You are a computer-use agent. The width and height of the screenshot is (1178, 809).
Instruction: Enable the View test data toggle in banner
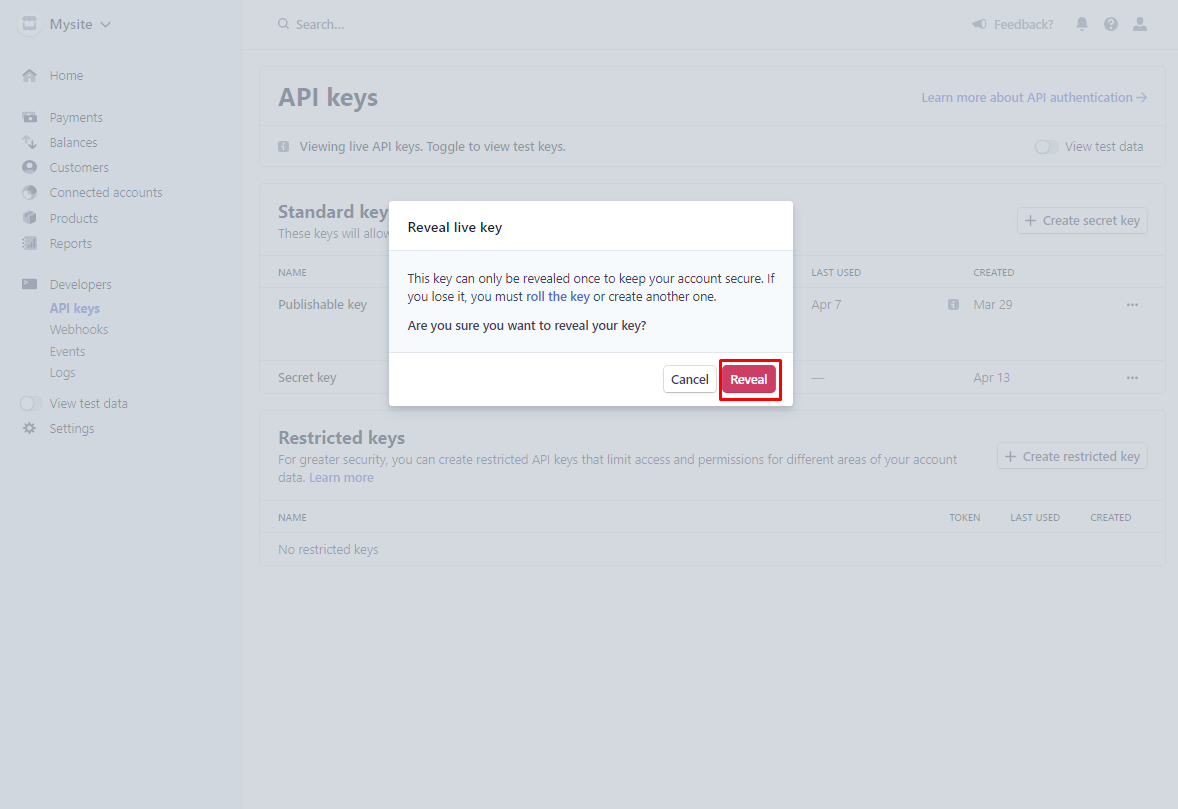(1046, 146)
